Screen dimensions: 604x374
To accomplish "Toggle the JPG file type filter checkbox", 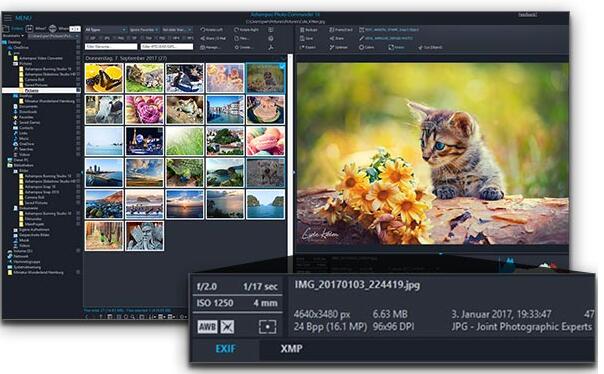I will pyautogui.click(x=101, y=38).
